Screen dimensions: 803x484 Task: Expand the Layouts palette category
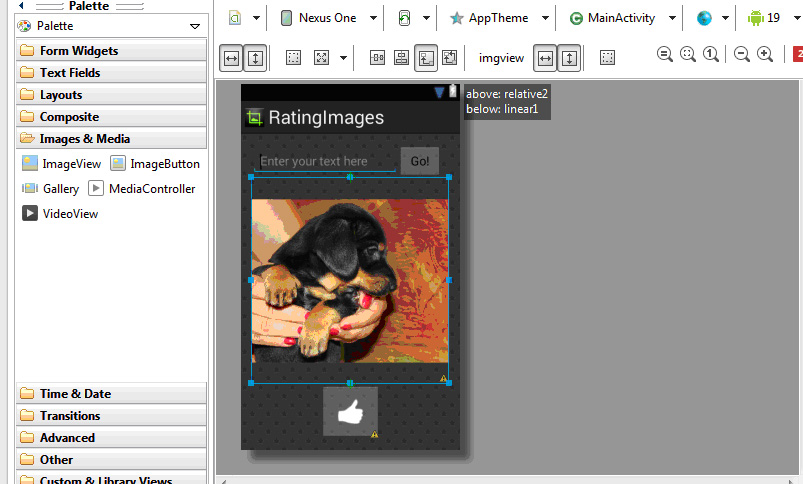pos(112,95)
